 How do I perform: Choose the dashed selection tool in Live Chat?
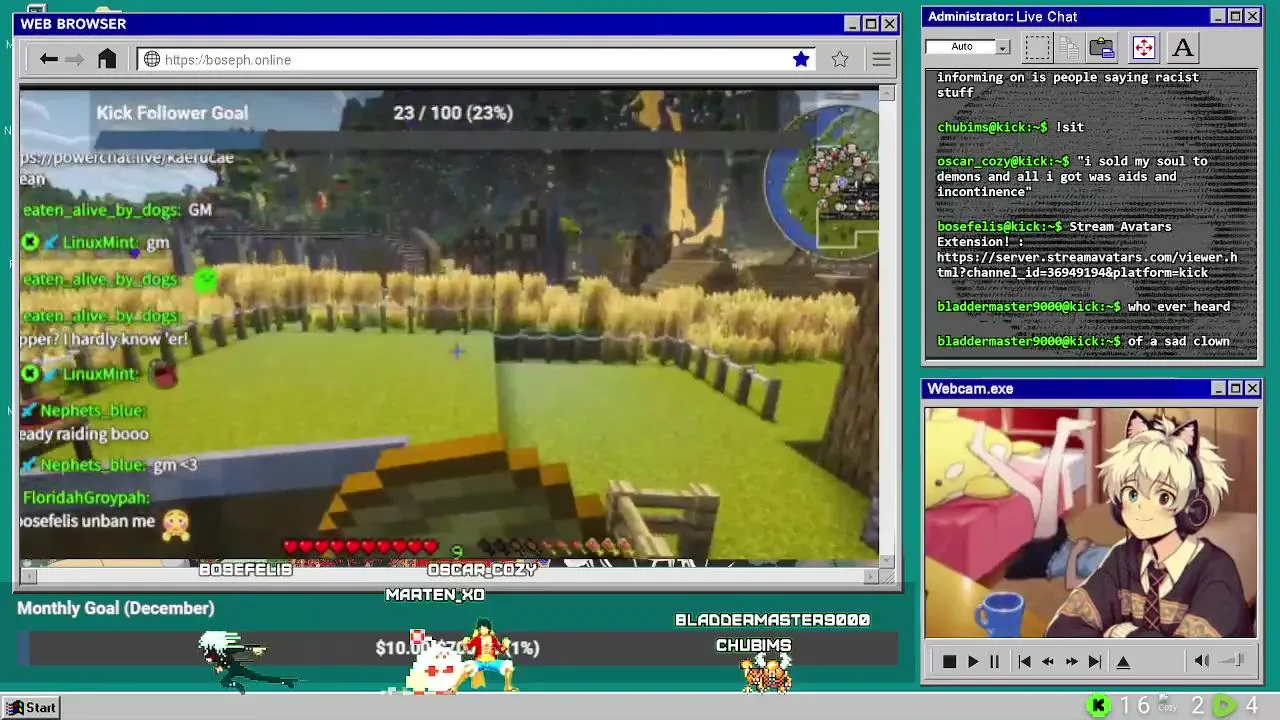[x=1037, y=47]
